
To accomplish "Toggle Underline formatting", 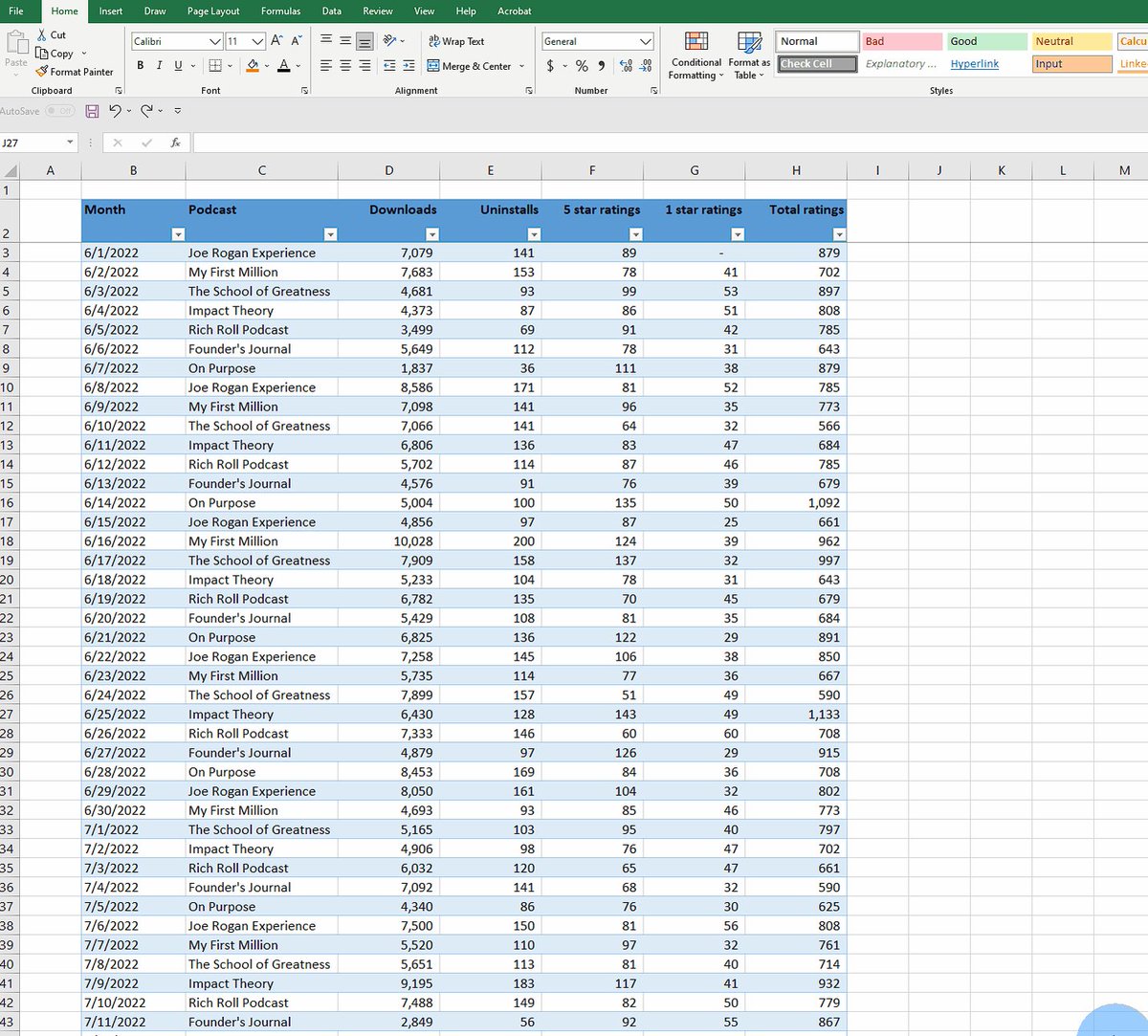I will pos(178,65).
